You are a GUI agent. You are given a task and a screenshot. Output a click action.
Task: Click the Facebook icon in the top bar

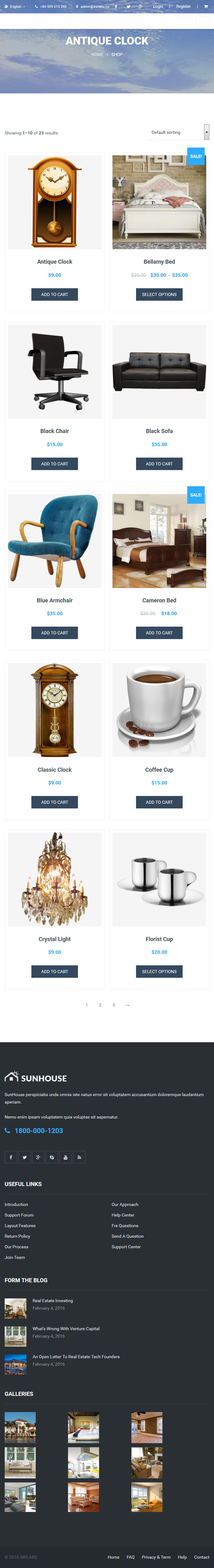point(116,7)
